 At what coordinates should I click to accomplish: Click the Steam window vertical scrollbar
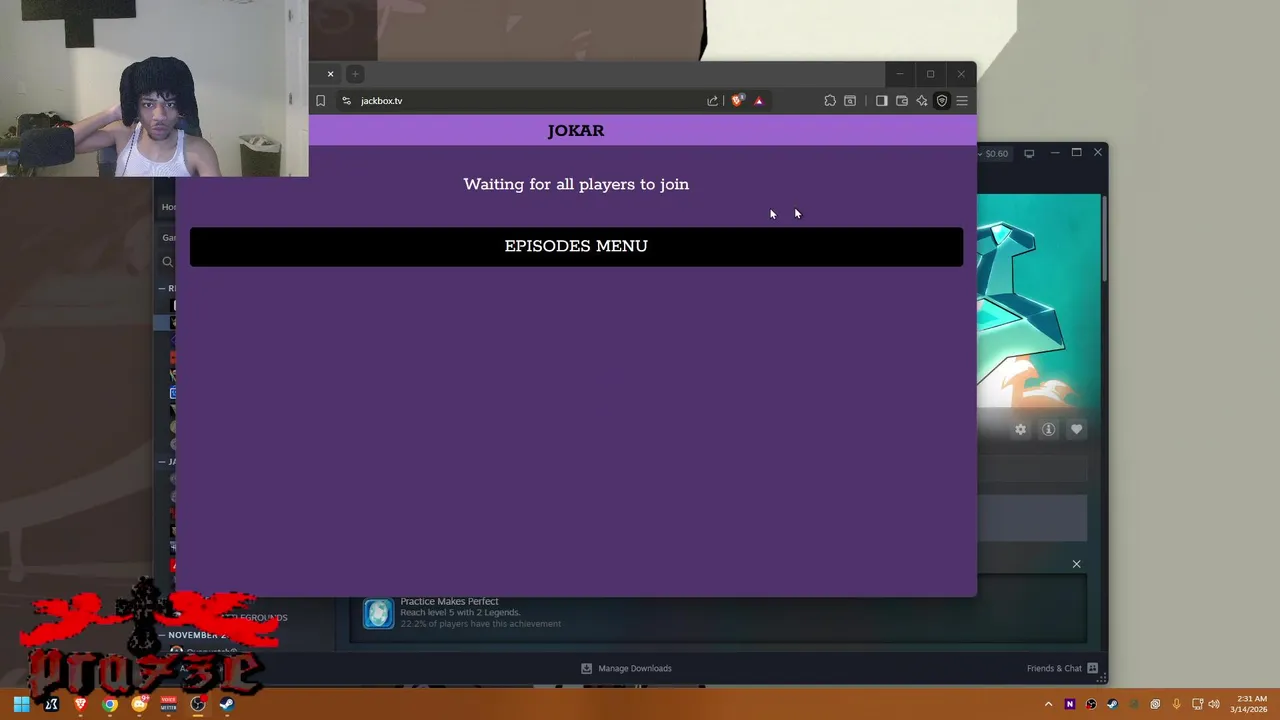pos(1104,240)
